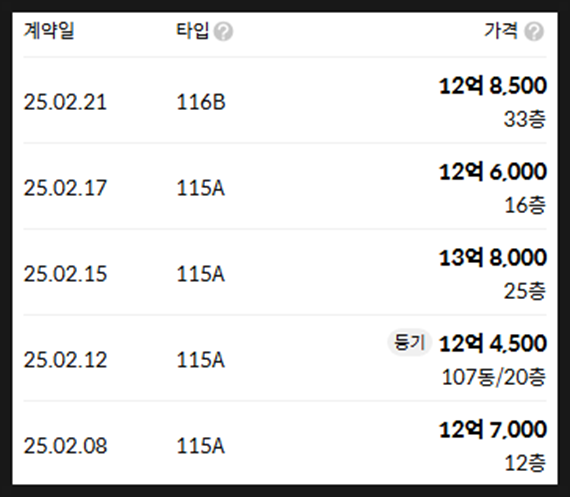This screenshot has width=570, height=497.
Task: Click the help icon next to 가격
Action: [x=534, y=31]
